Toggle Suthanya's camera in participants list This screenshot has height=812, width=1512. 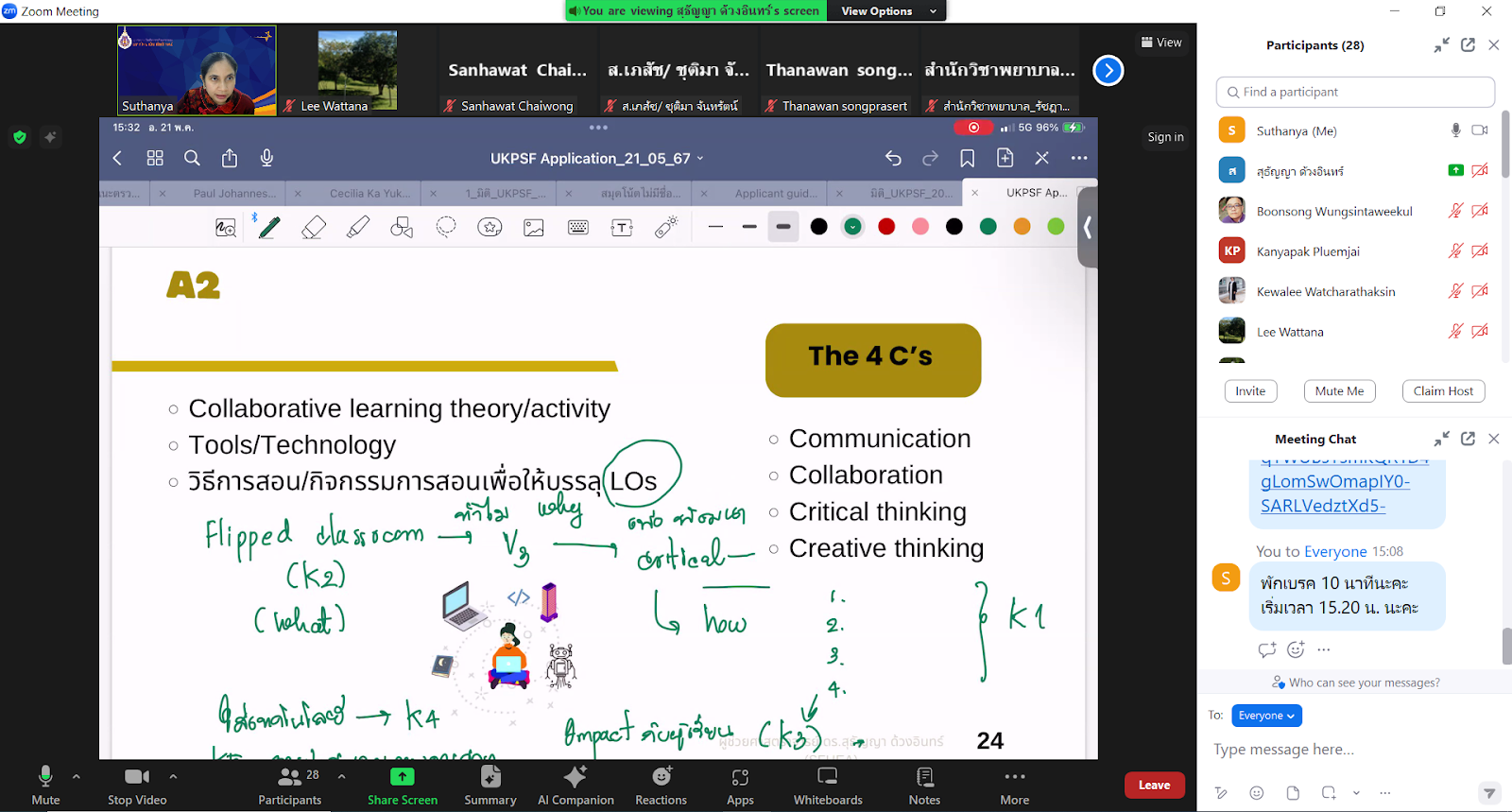pos(1480,130)
